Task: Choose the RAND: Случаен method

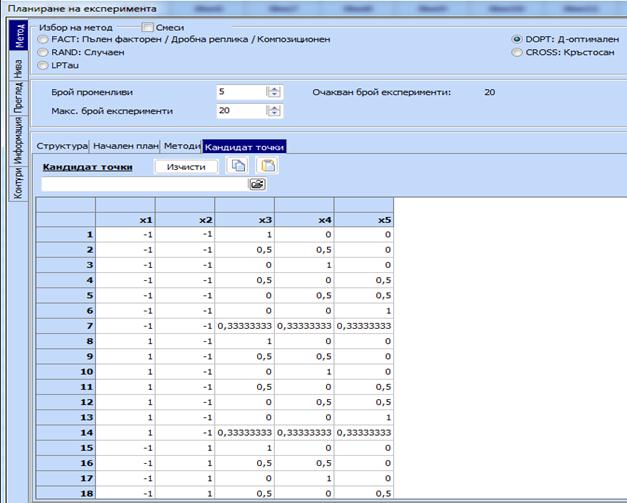Action: pyautogui.click(x=42, y=52)
